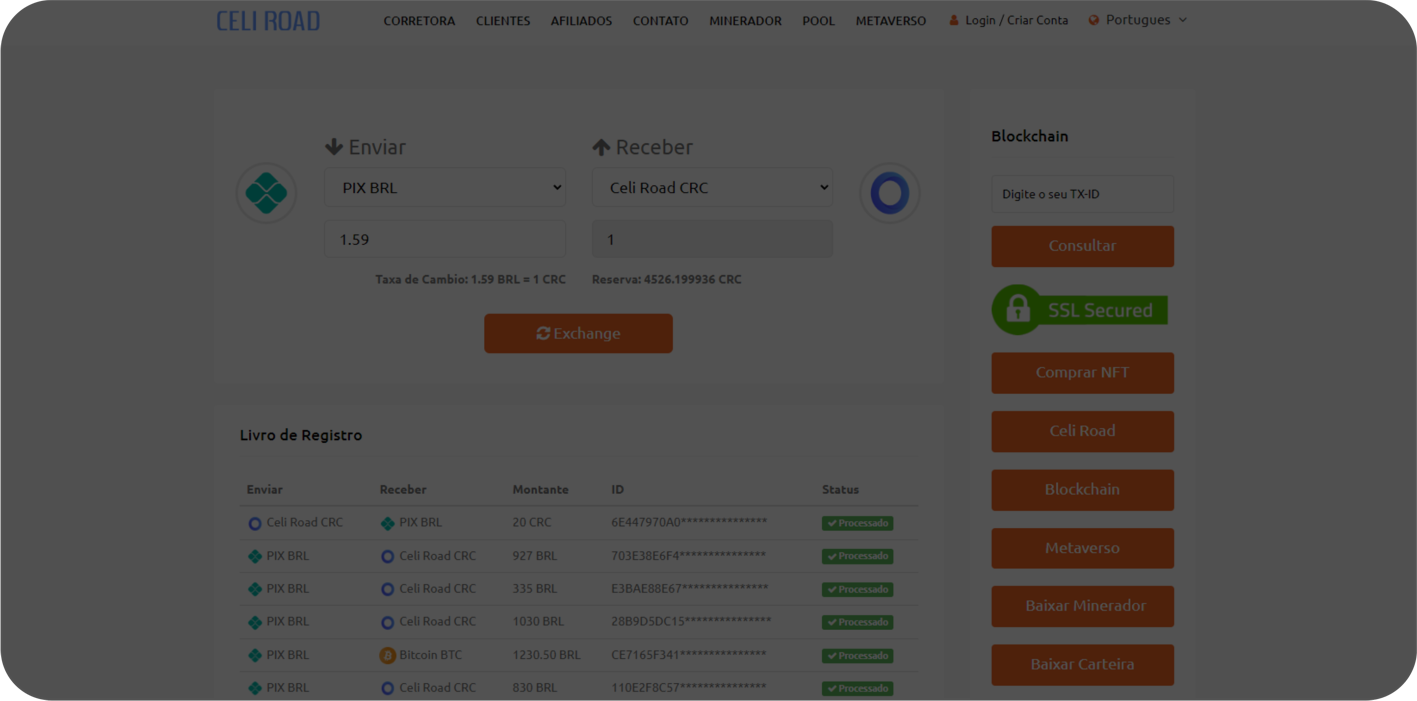Click transaction ID CE7165F341

coord(689,655)
